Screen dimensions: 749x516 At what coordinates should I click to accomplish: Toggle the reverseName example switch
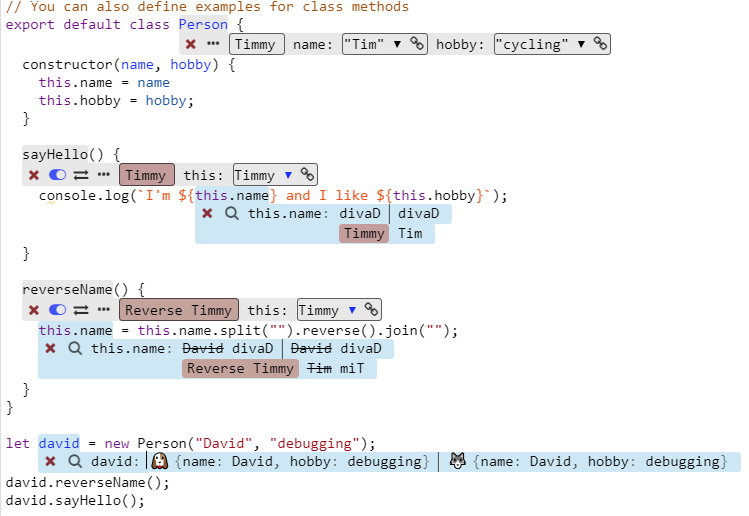[57, 310]
